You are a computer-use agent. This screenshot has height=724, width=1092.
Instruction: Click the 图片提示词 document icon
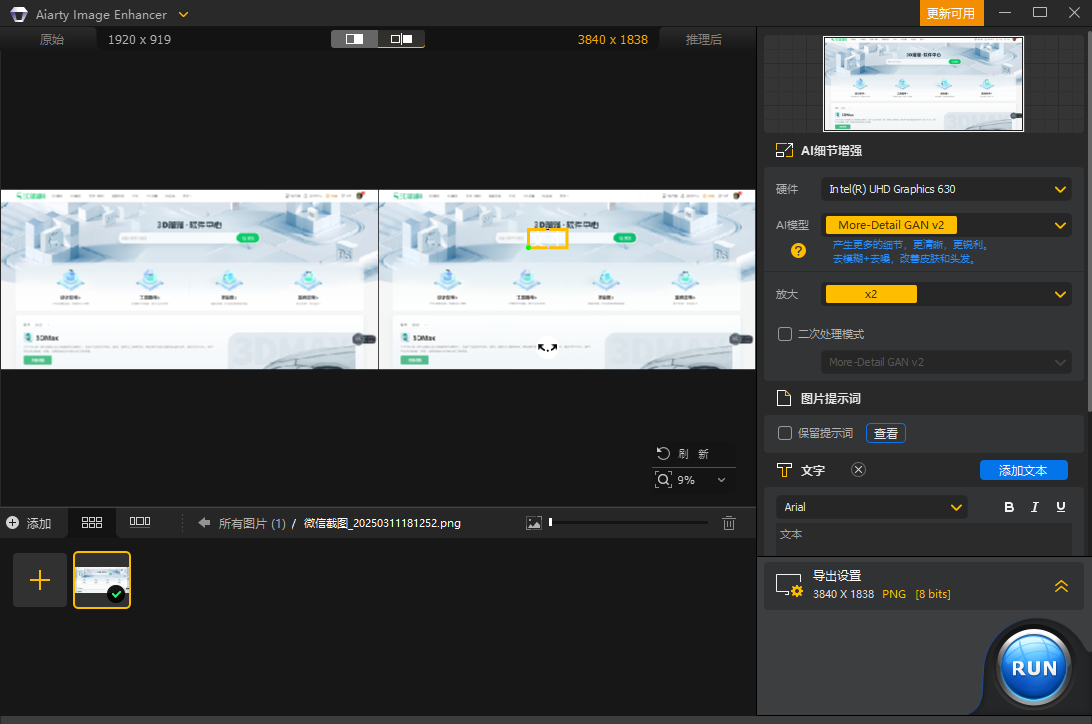[784, 398]
